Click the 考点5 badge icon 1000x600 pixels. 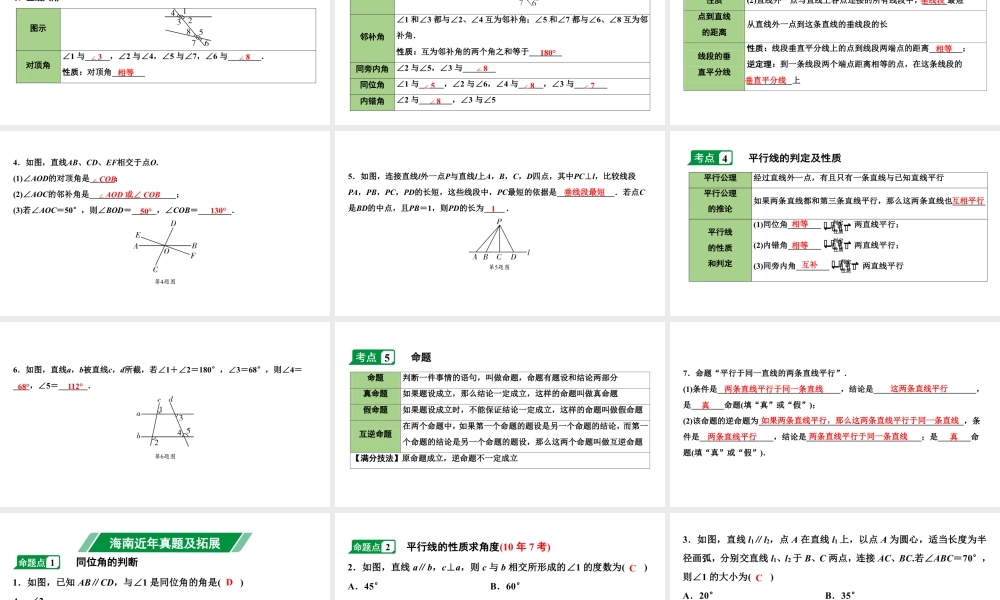[375, 357]
